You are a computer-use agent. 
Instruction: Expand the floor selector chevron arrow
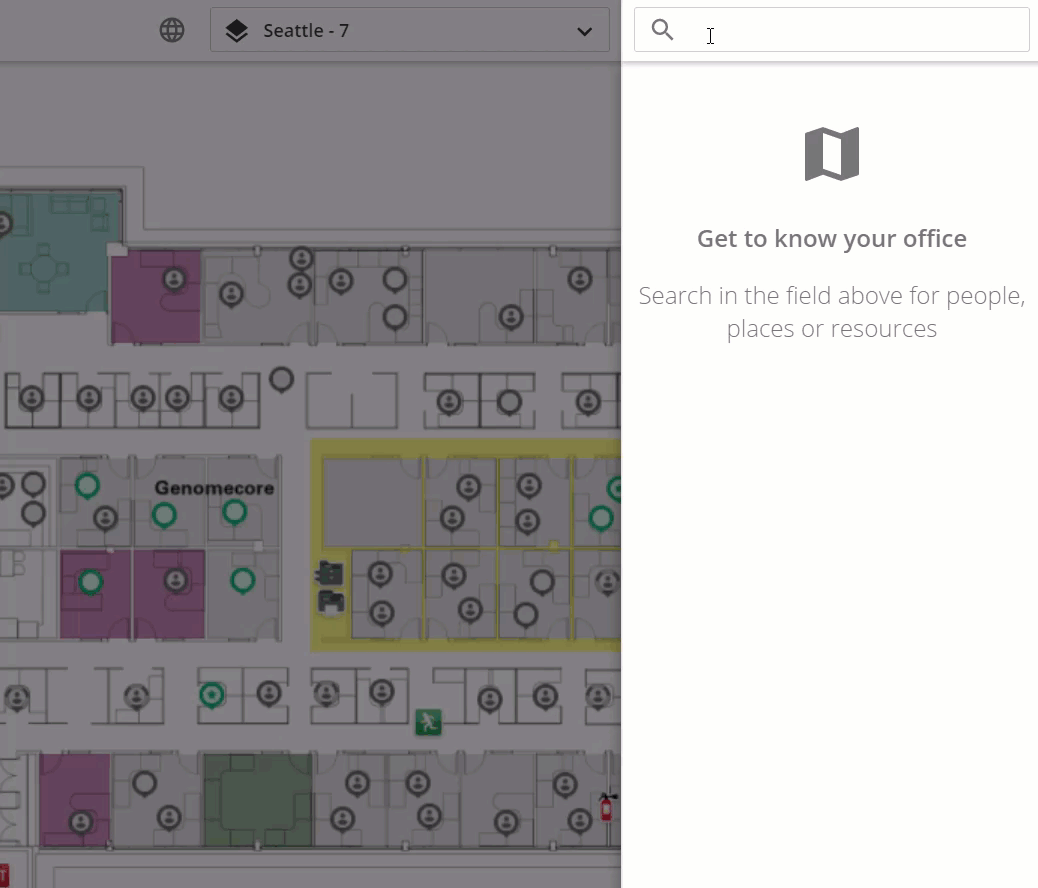tap(584, 31)
